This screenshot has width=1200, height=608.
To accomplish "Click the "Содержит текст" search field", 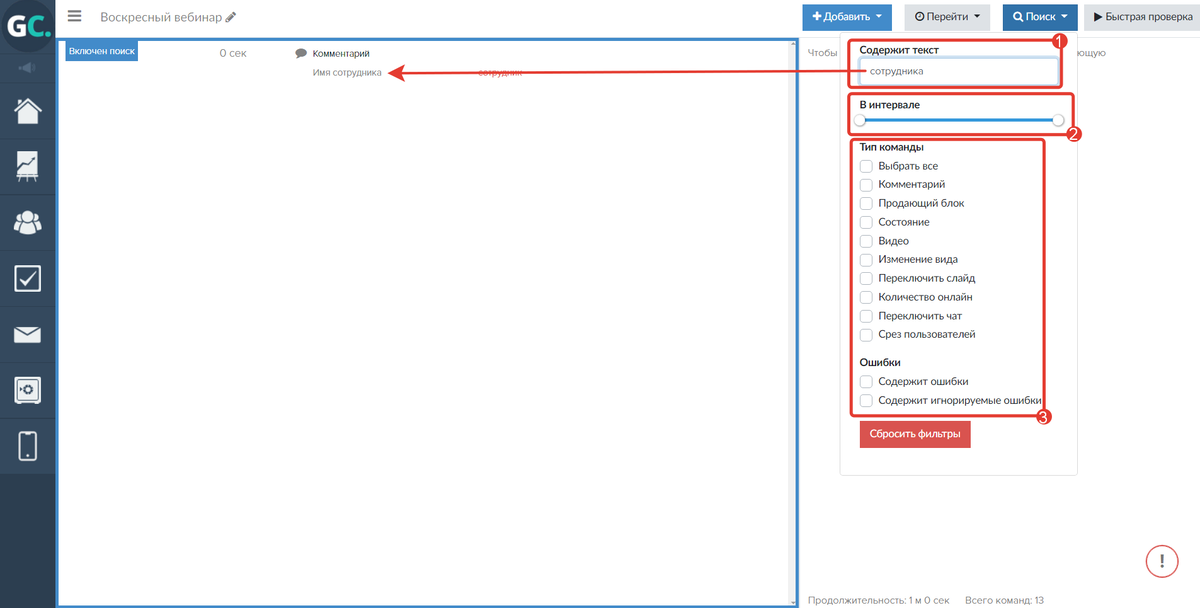I will (958, 71).
